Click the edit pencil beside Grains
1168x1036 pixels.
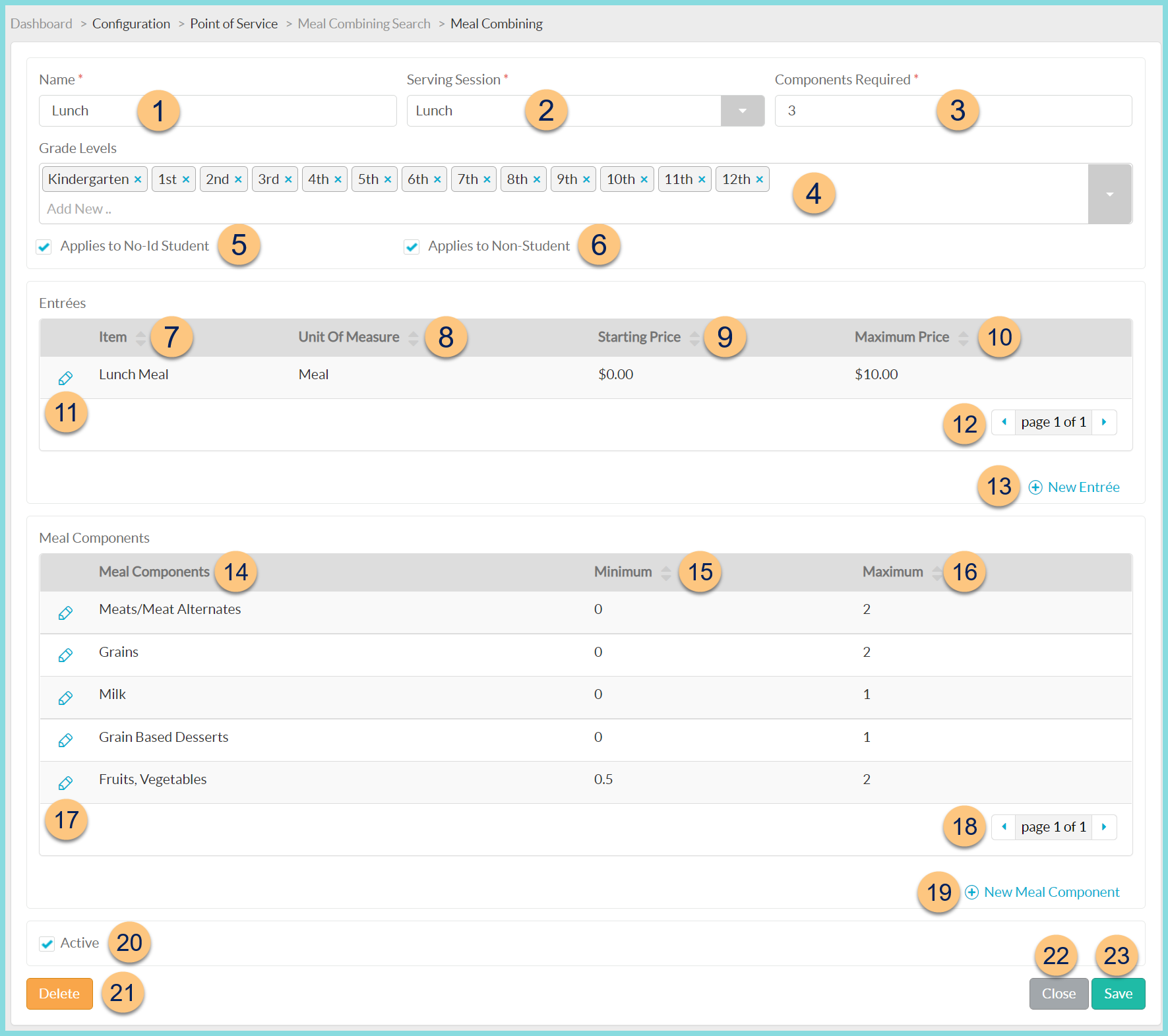(66, 655)
